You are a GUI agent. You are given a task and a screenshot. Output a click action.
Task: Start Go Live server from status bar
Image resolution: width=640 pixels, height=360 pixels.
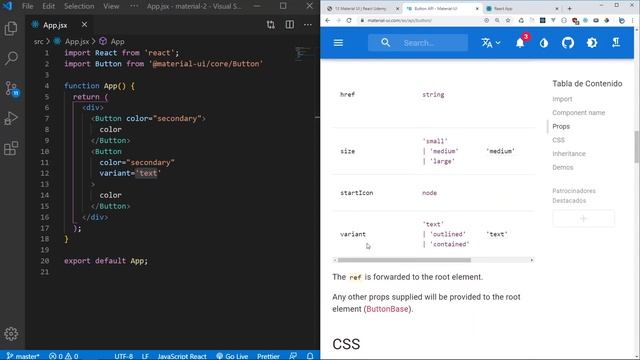[232, 356]
